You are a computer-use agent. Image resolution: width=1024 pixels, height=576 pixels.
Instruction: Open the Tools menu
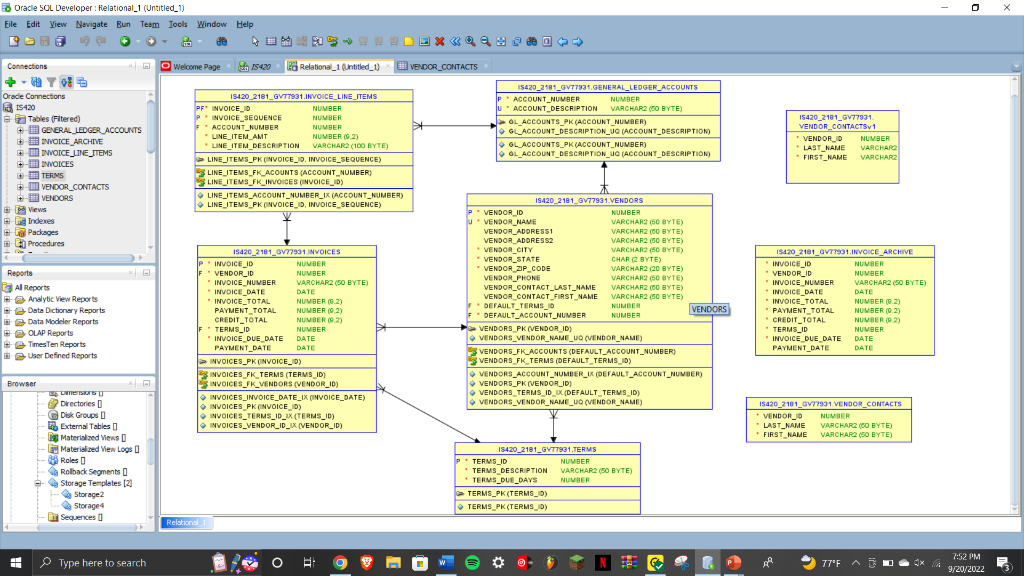(178, 24)
